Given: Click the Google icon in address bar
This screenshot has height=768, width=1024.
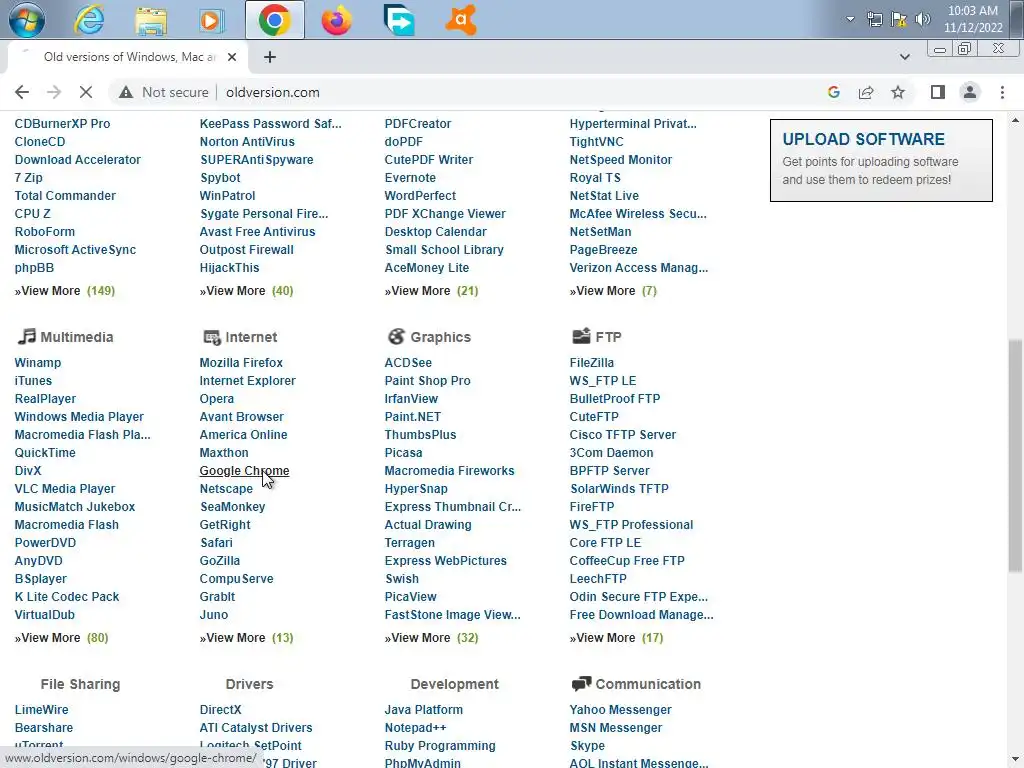Looking at the screenshot, I should 833,92.
